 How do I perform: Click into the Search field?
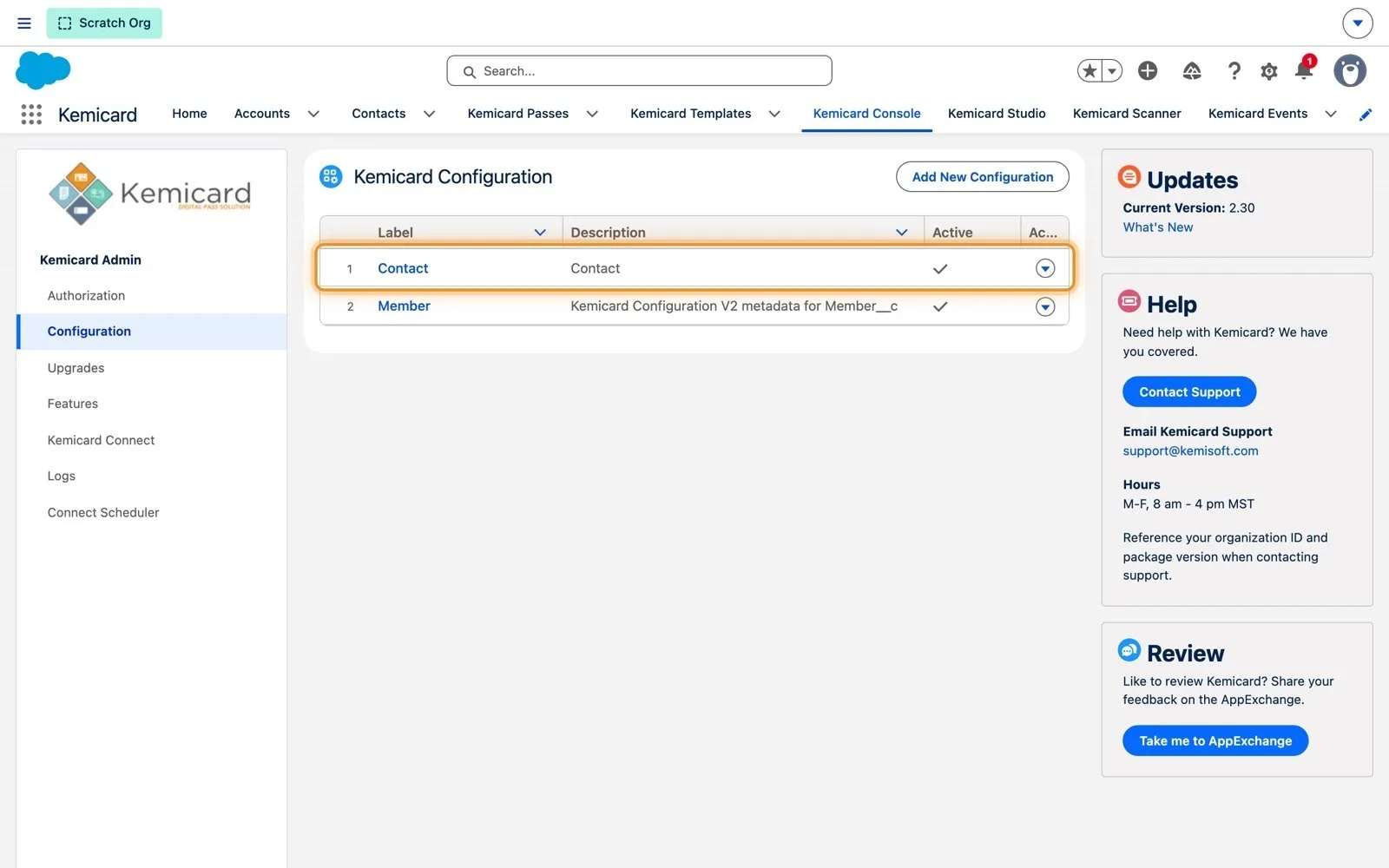pyautogui.click(x=639, y=71)
